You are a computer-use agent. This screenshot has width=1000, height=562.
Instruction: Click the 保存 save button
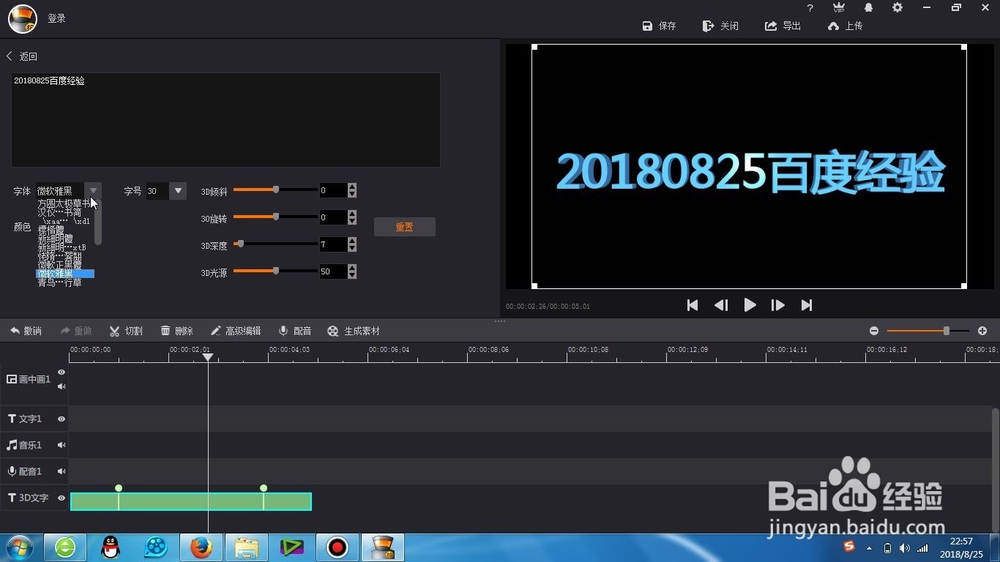[659, 26]
